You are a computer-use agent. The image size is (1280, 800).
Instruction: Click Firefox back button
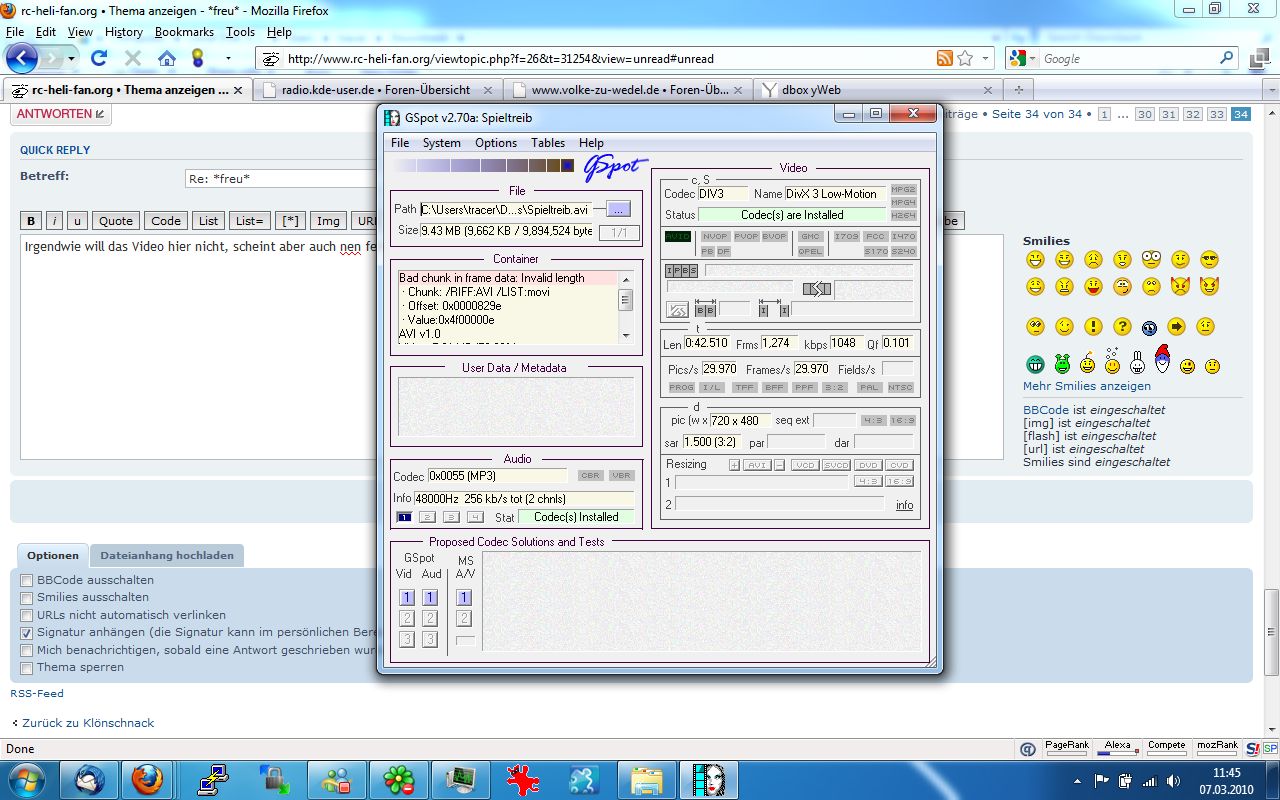click(22, 58)
